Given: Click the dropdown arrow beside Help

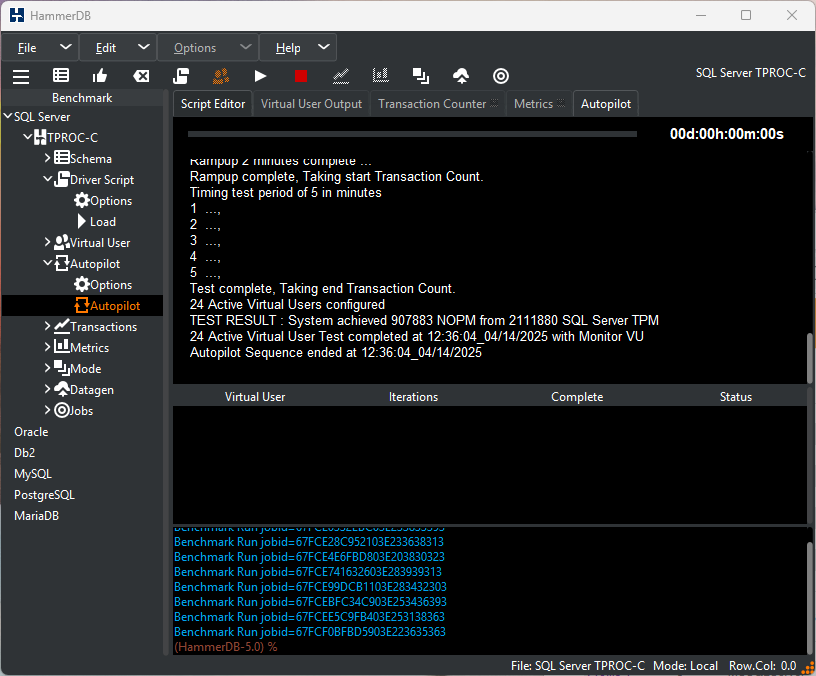Looking at the screenshot, I should (x=324, y=47).
